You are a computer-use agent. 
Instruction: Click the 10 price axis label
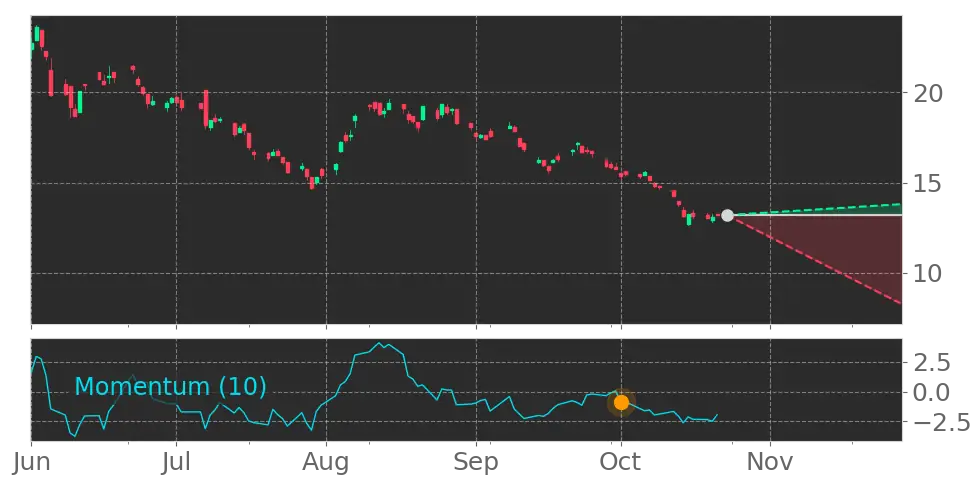pos(928,273)
